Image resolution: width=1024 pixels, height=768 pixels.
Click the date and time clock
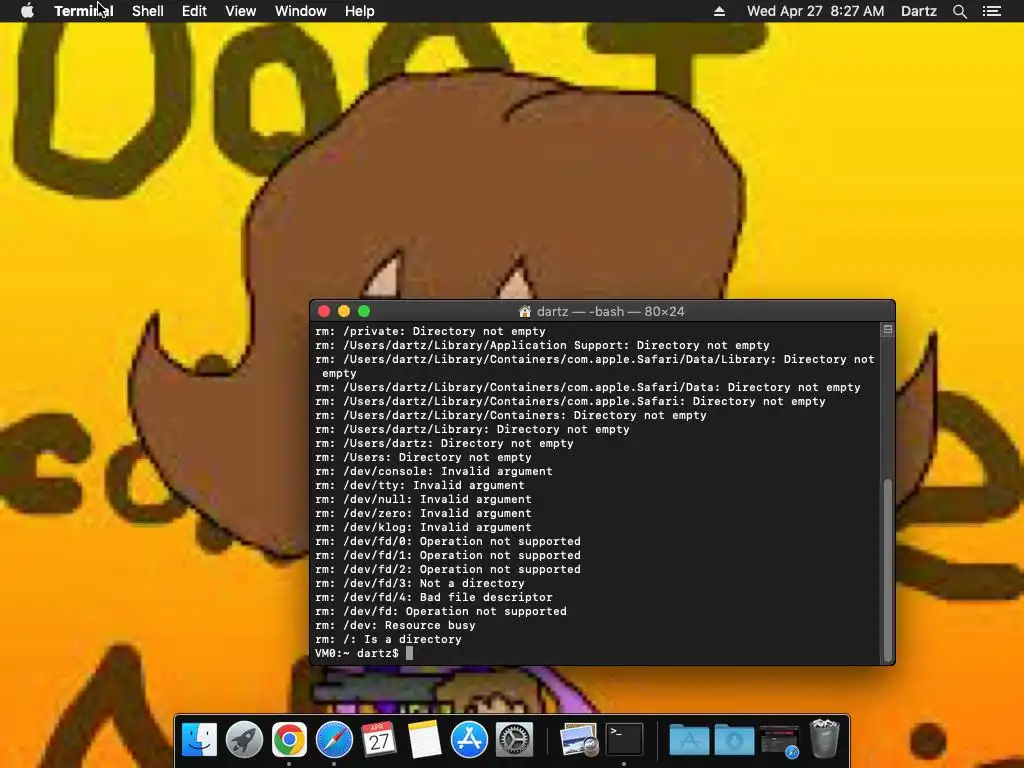click(x=815, y=11)
